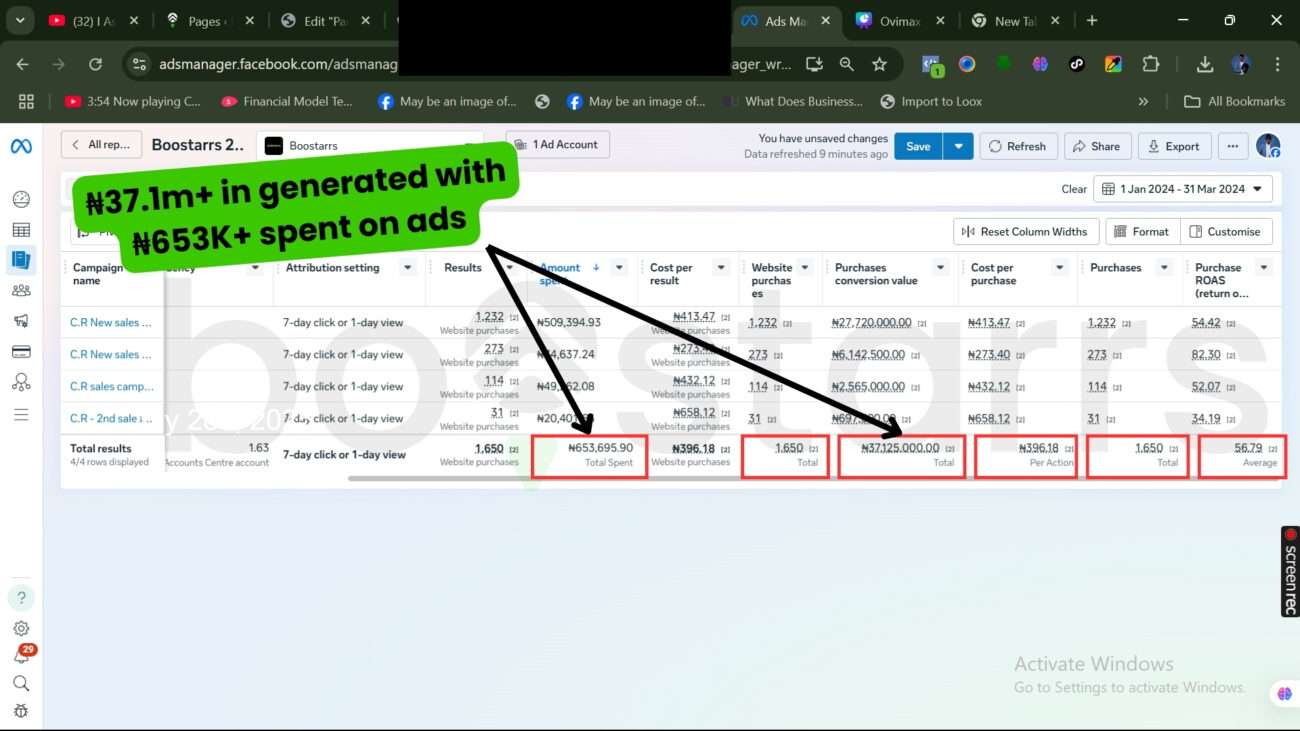Viewport: 1300px width, 731px height.
Task: Click the Export button
Action: (1174, 146)
